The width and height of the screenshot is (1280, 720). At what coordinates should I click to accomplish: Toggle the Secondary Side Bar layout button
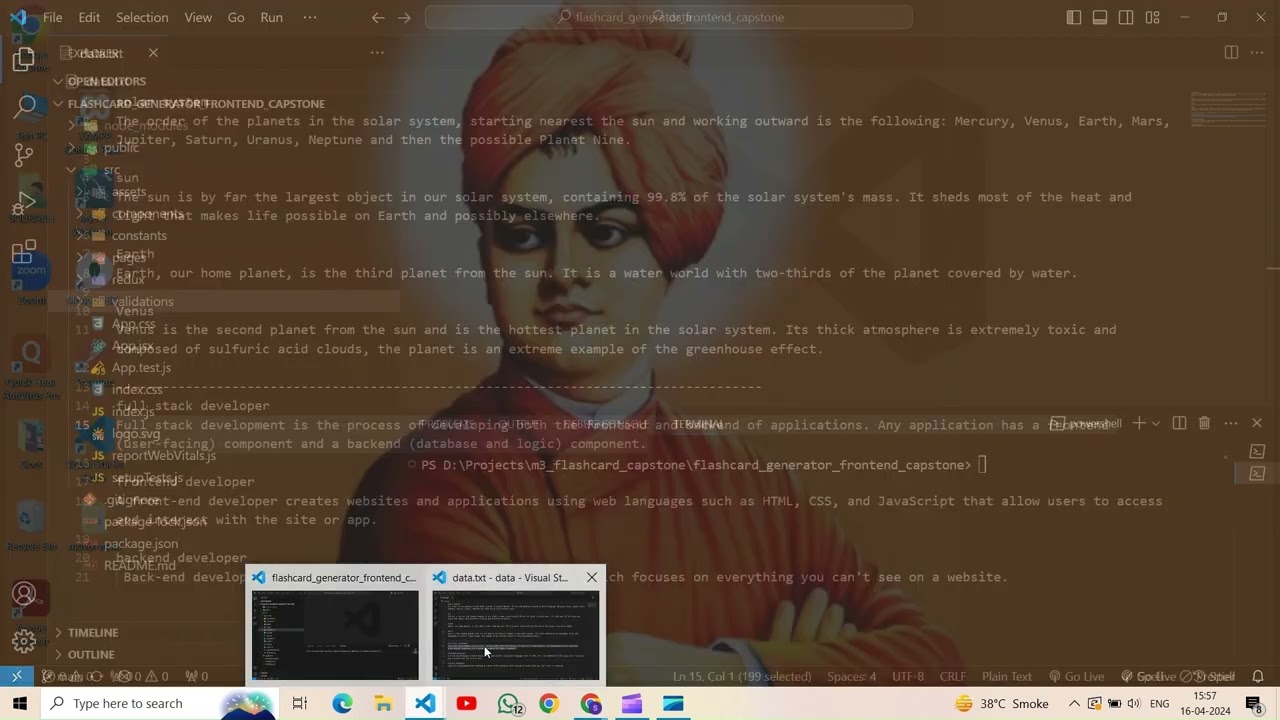tap(1126, 17)
